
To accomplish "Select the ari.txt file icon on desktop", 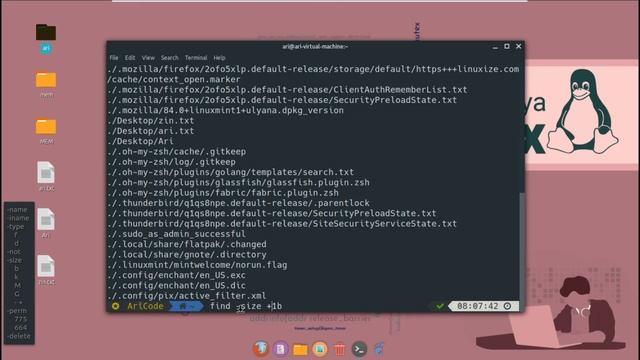I will tap(46, 173).
